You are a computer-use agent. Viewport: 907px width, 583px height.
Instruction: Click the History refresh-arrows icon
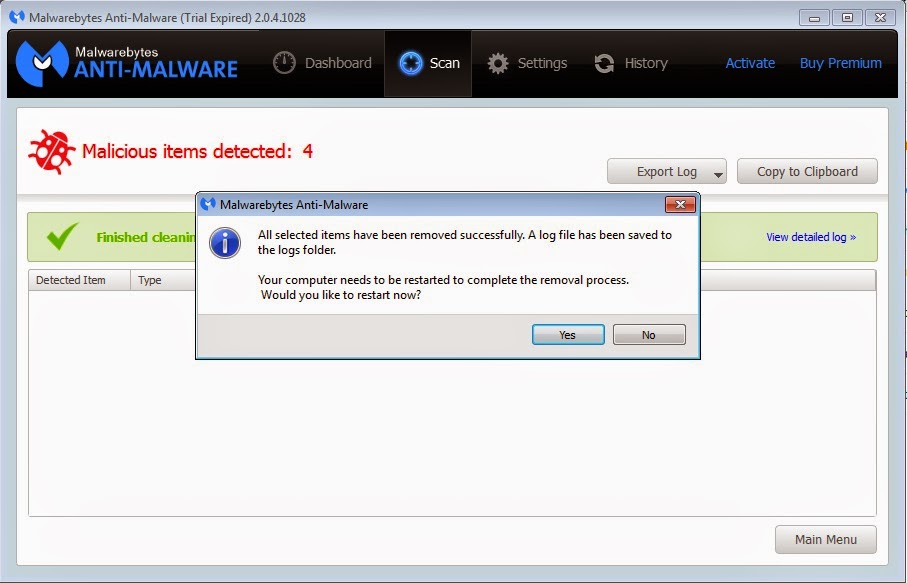604,63
